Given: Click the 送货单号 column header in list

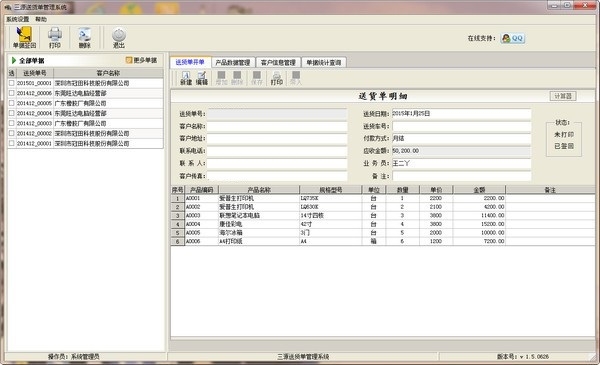Looking at the screenshot, I should [34, 73].
